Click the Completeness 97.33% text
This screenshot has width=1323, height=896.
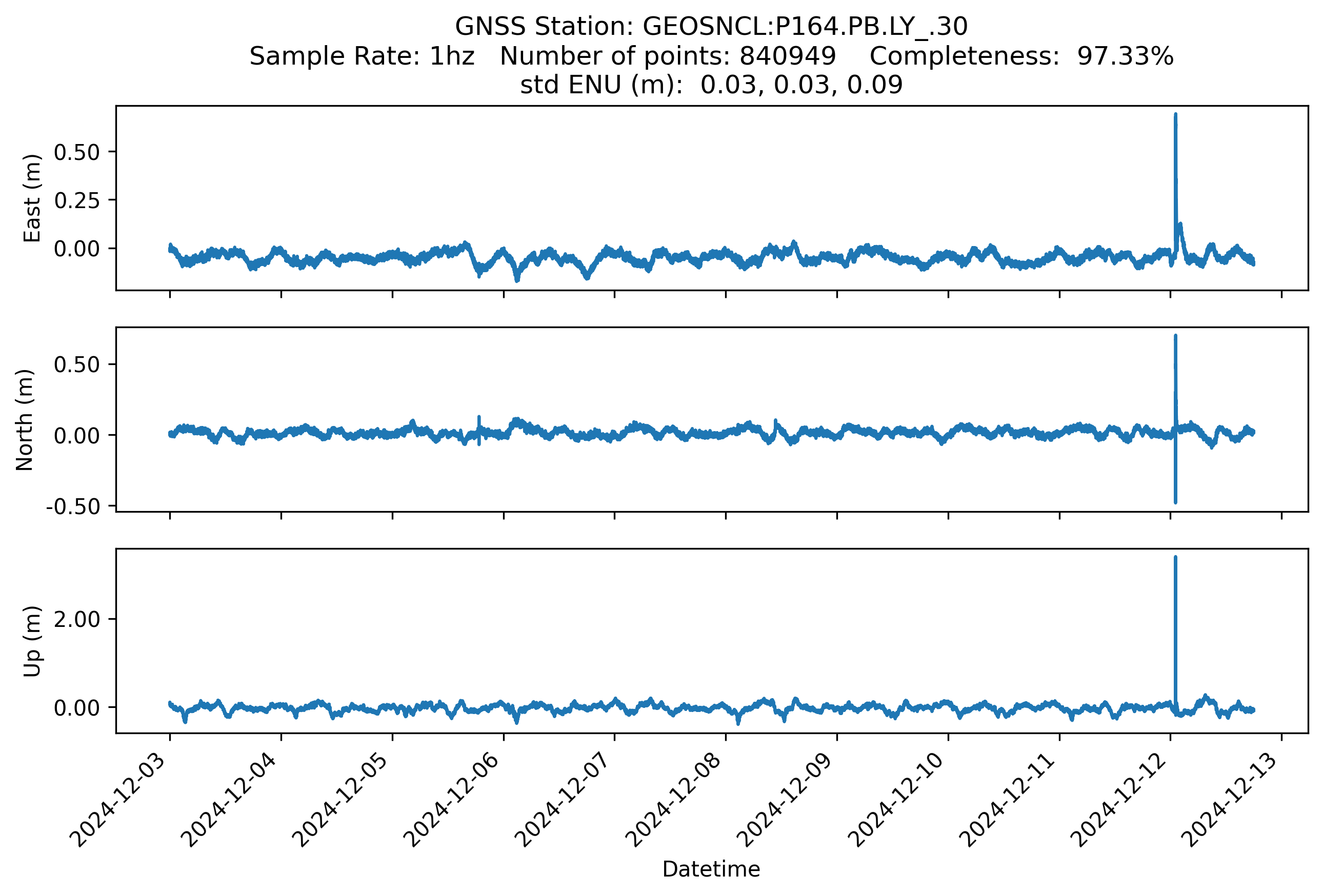pos(1021,56)
